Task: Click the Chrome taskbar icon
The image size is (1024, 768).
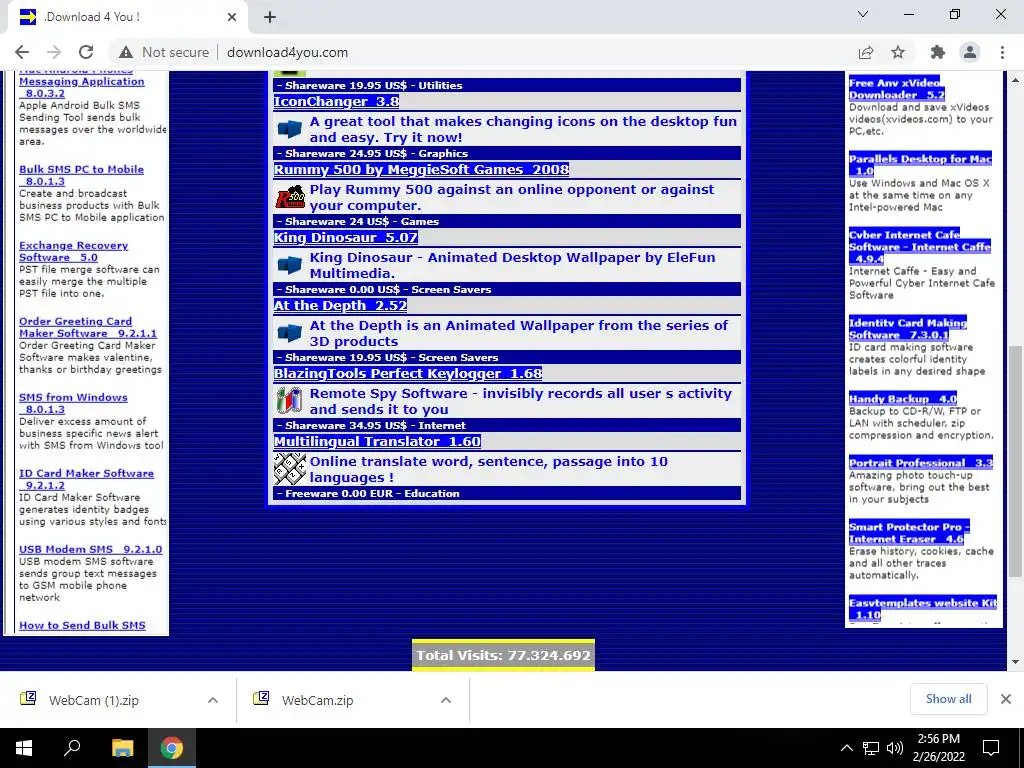Action: [172, 748]
